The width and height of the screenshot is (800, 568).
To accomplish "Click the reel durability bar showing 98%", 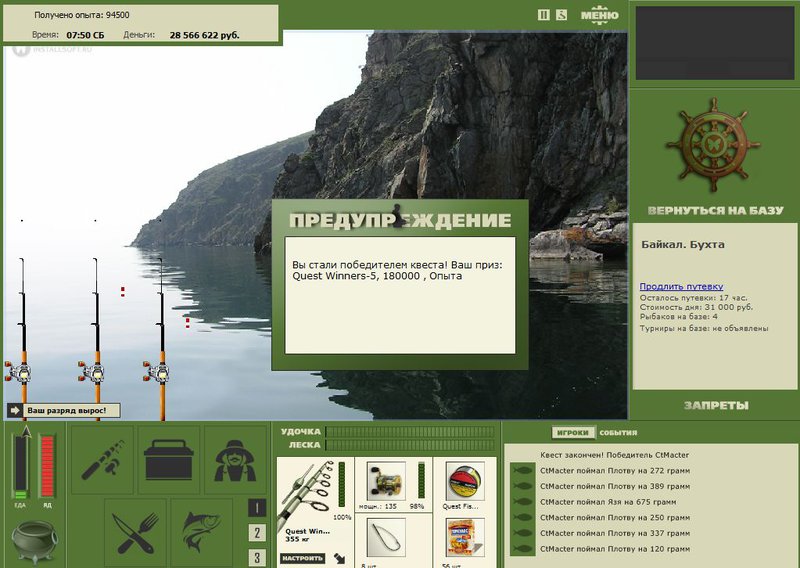I will (421, 481).
